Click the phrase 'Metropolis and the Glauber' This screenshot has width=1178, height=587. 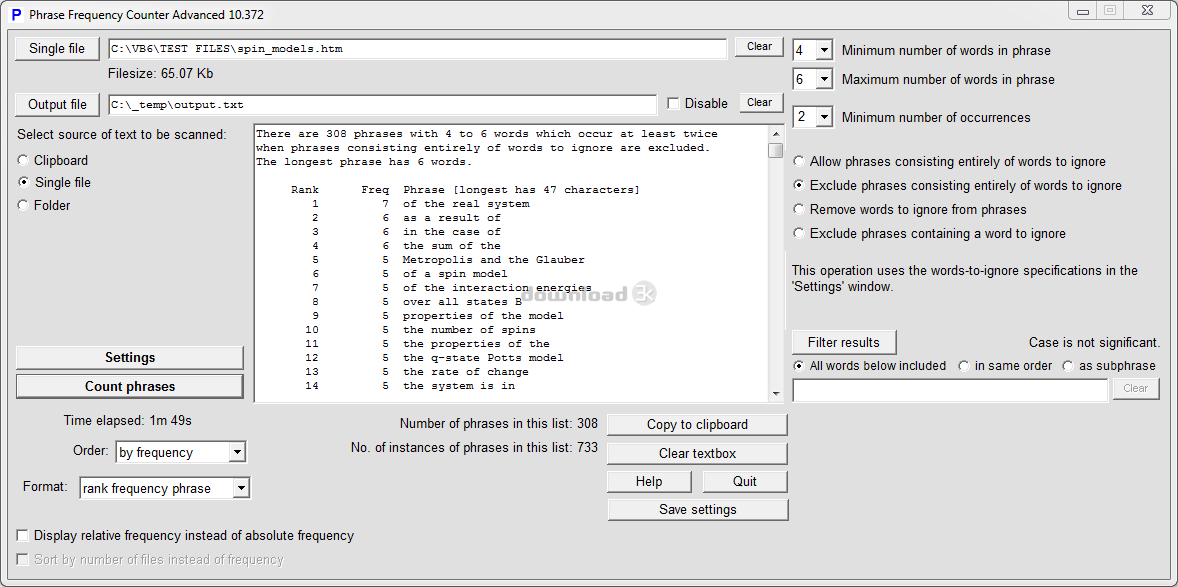pos(494,260)
